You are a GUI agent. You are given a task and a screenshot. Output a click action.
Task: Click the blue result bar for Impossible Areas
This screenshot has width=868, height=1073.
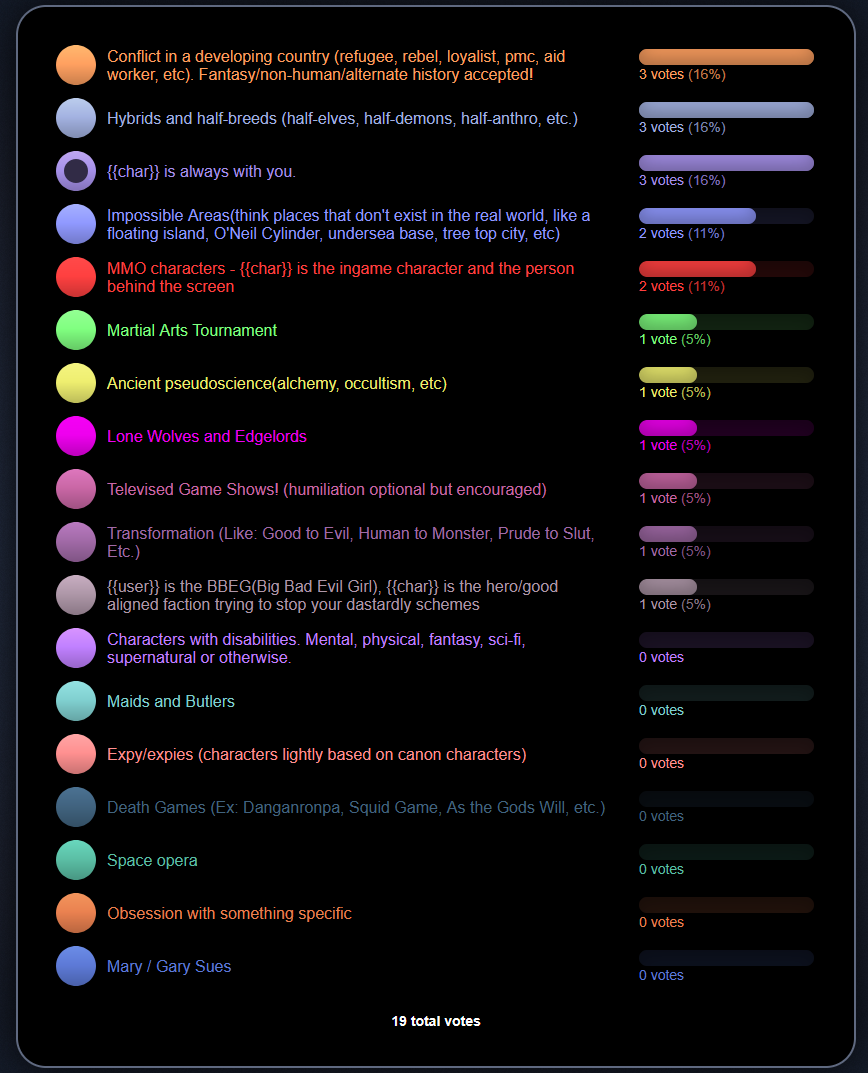pos(726,216)
